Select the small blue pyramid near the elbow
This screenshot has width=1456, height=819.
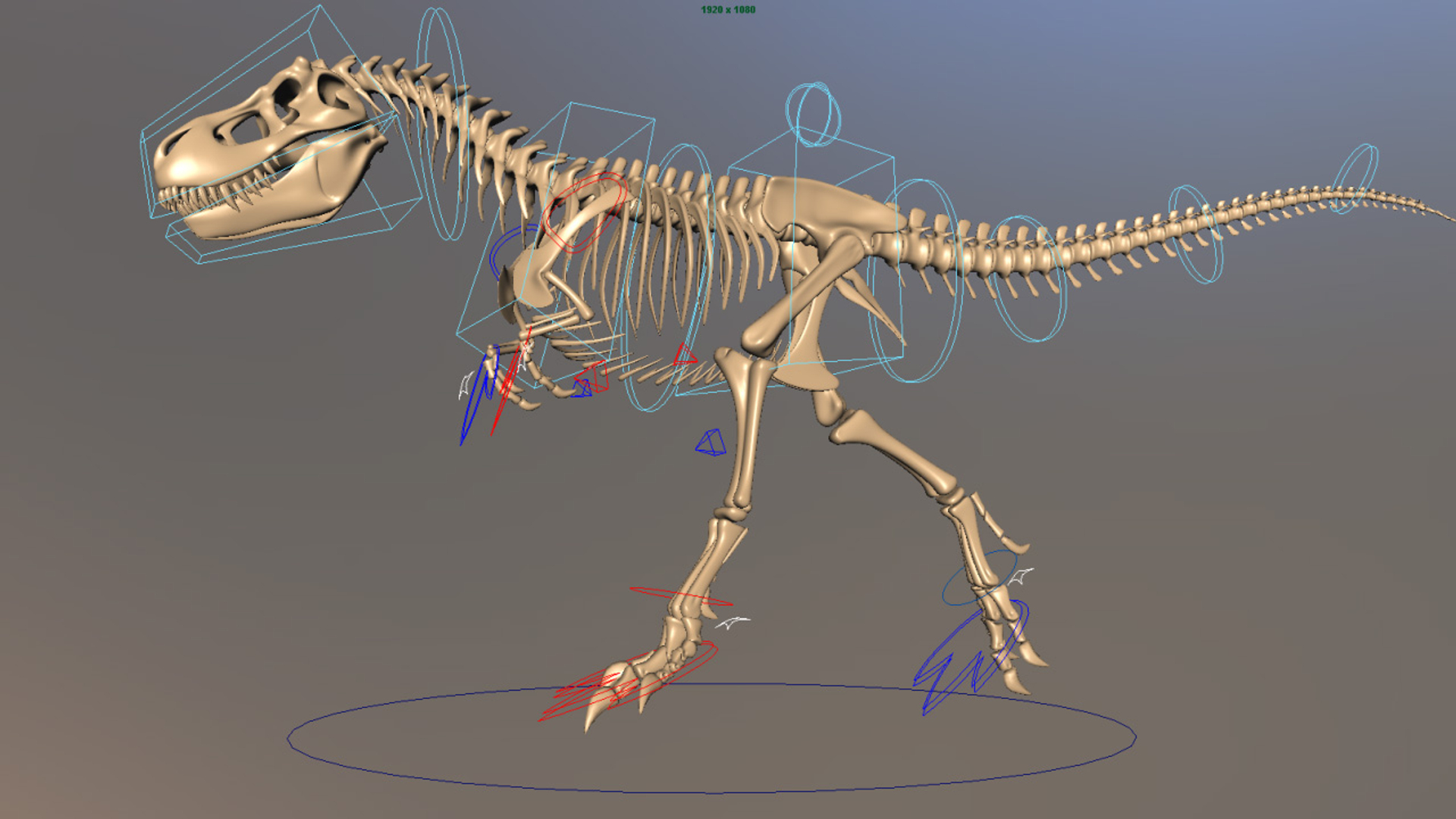click(582, 388)
